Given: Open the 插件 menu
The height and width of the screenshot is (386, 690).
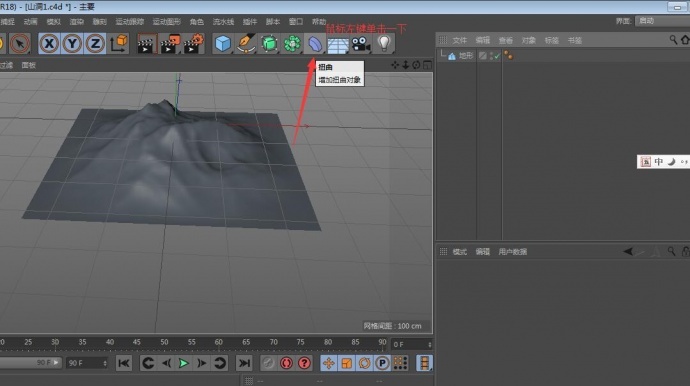Looking at the screenshot, I should 250,22.
